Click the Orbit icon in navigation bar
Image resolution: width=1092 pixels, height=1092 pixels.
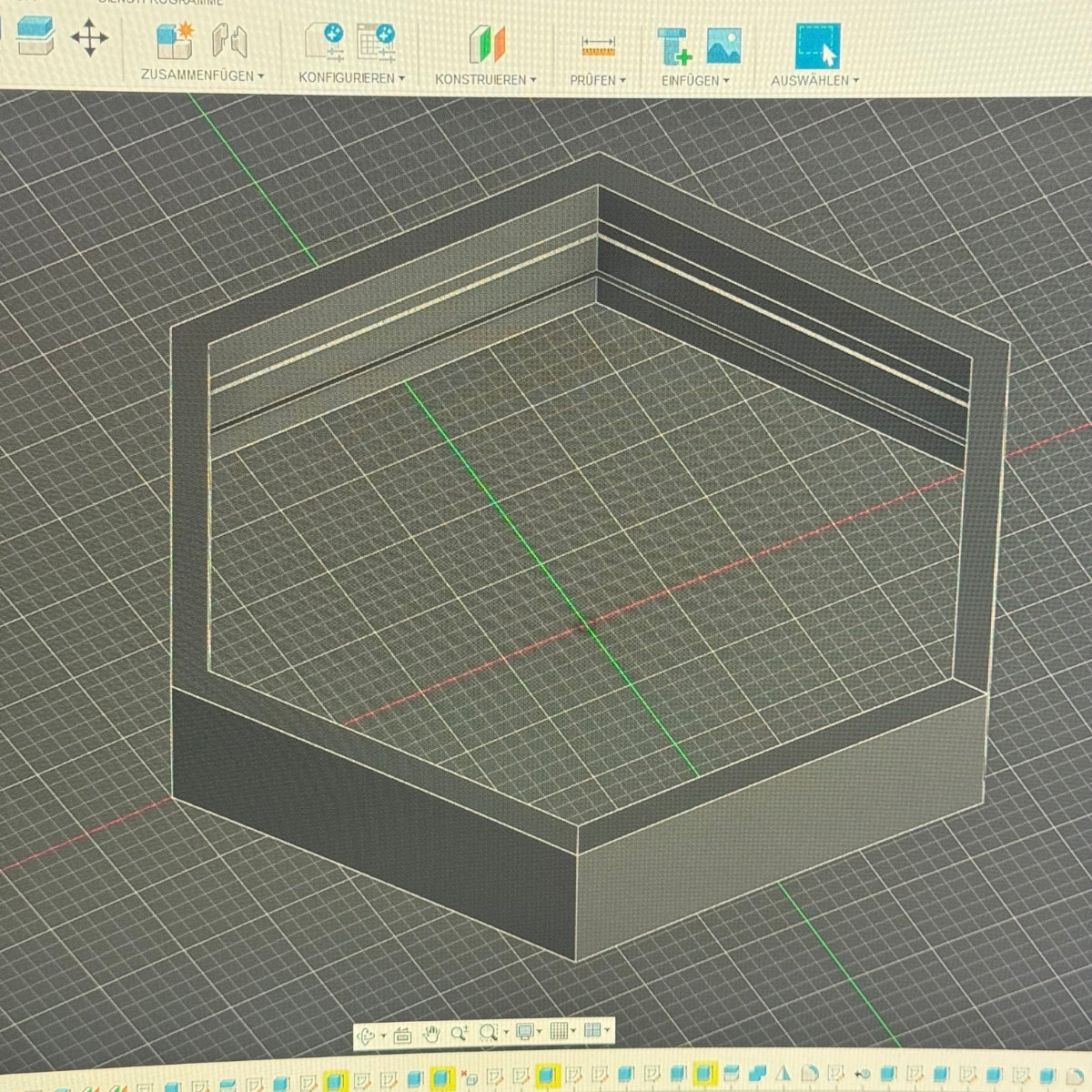click(367, 1034)
